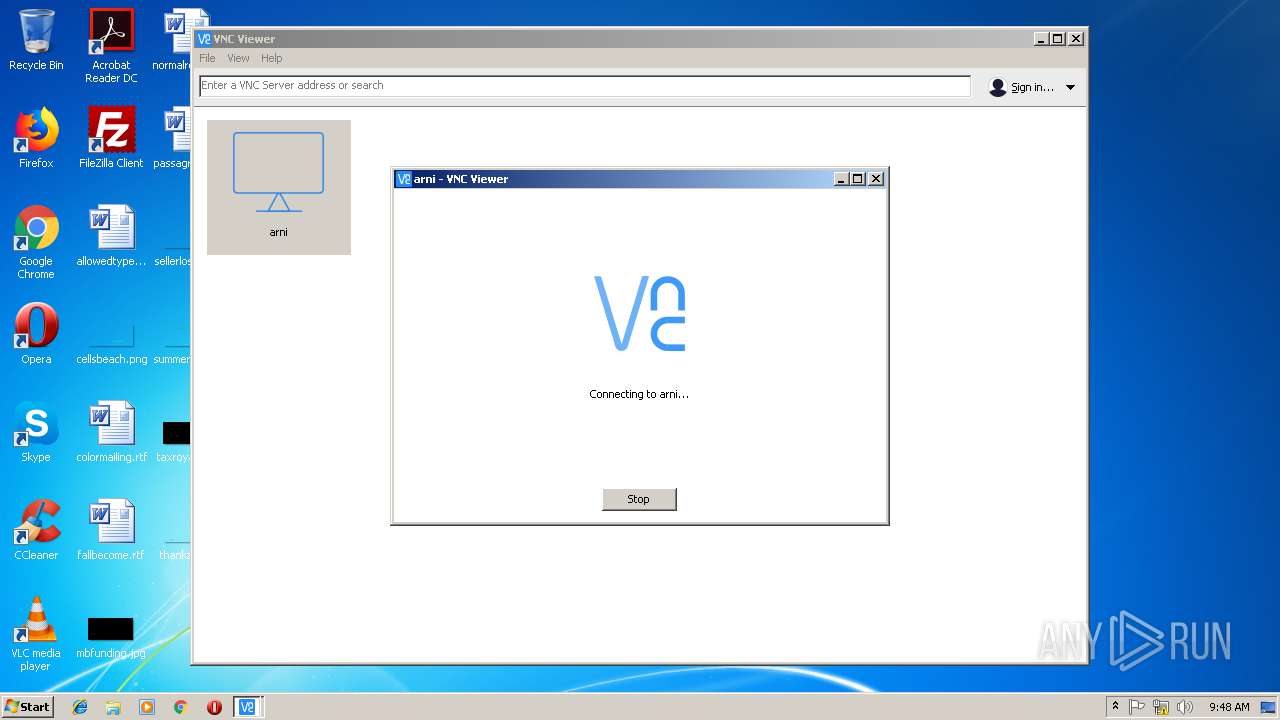Screen dimensions: 1280x720
Task: Select the VLC media player desktop icon
Action: pyautogui.click(x=36, y=634)
